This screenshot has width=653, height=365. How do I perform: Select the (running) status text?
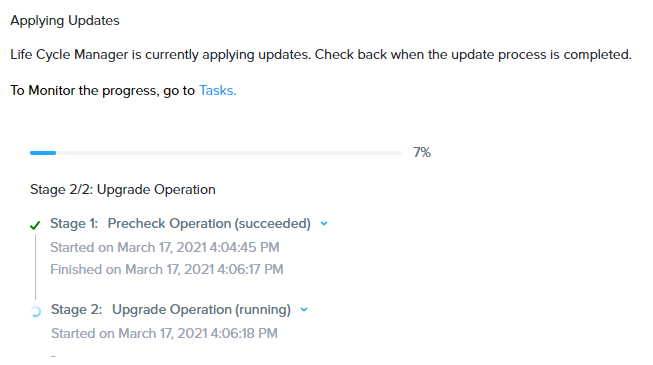(263, 310)
